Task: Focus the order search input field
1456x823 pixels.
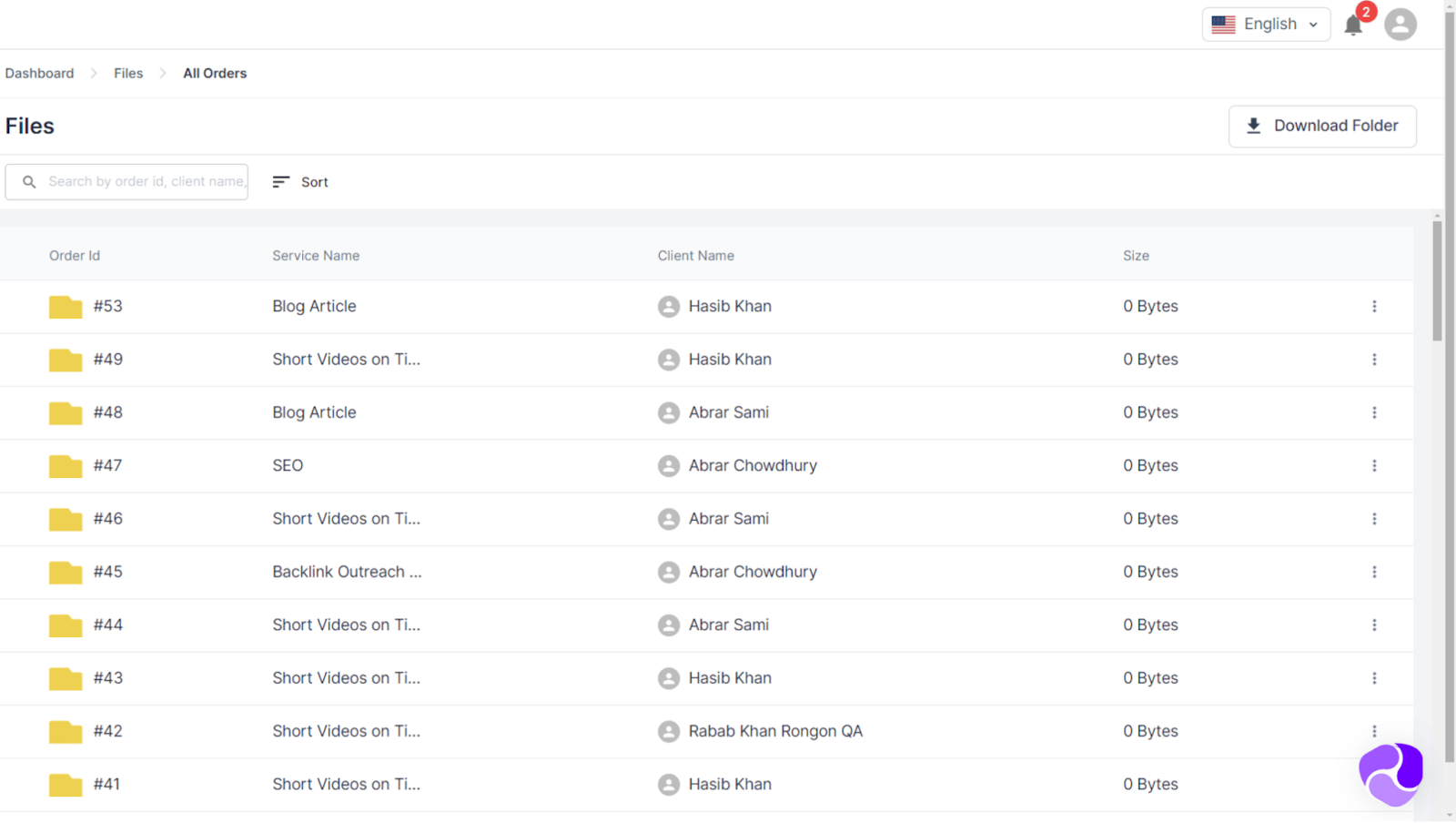Action: [x=146, y=182]
